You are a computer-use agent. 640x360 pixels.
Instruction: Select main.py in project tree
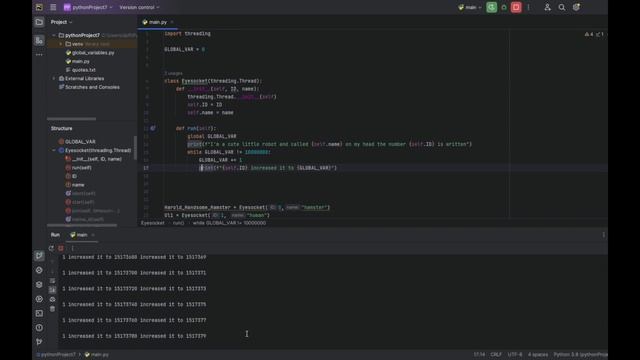click(78, 61)
